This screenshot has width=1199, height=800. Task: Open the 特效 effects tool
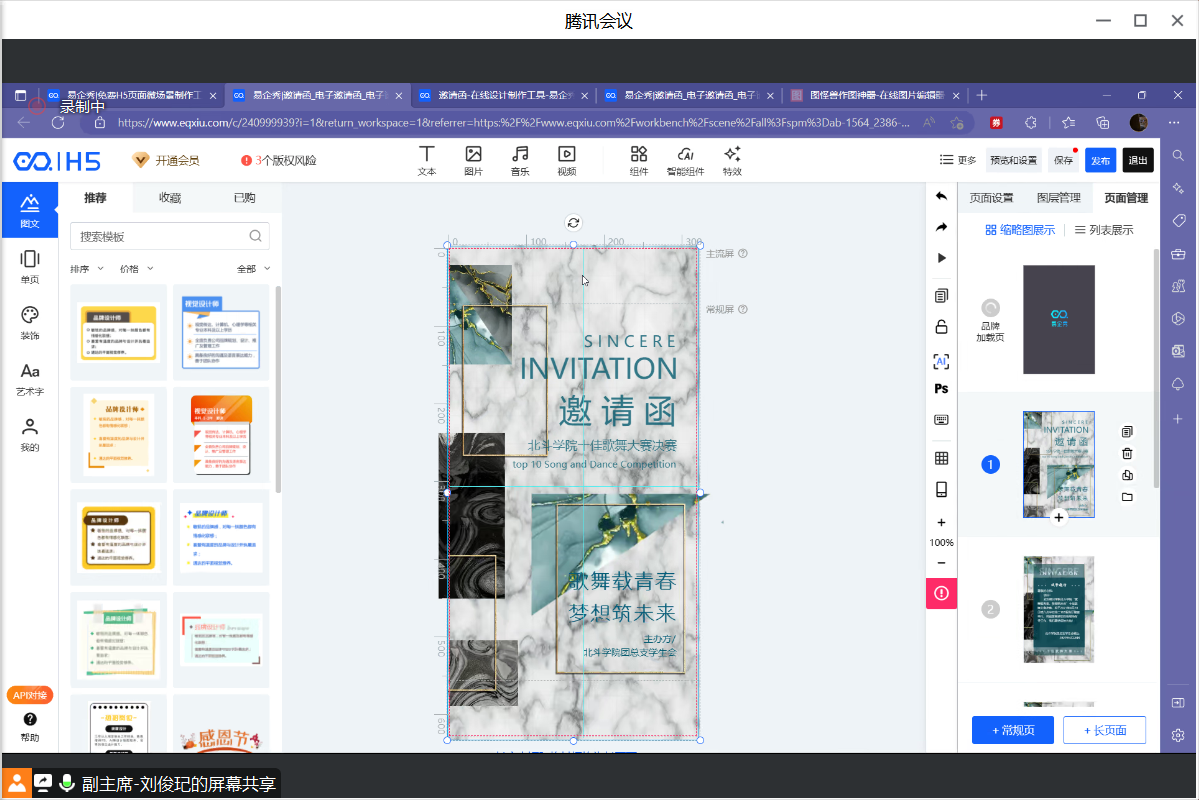[732, 160]
